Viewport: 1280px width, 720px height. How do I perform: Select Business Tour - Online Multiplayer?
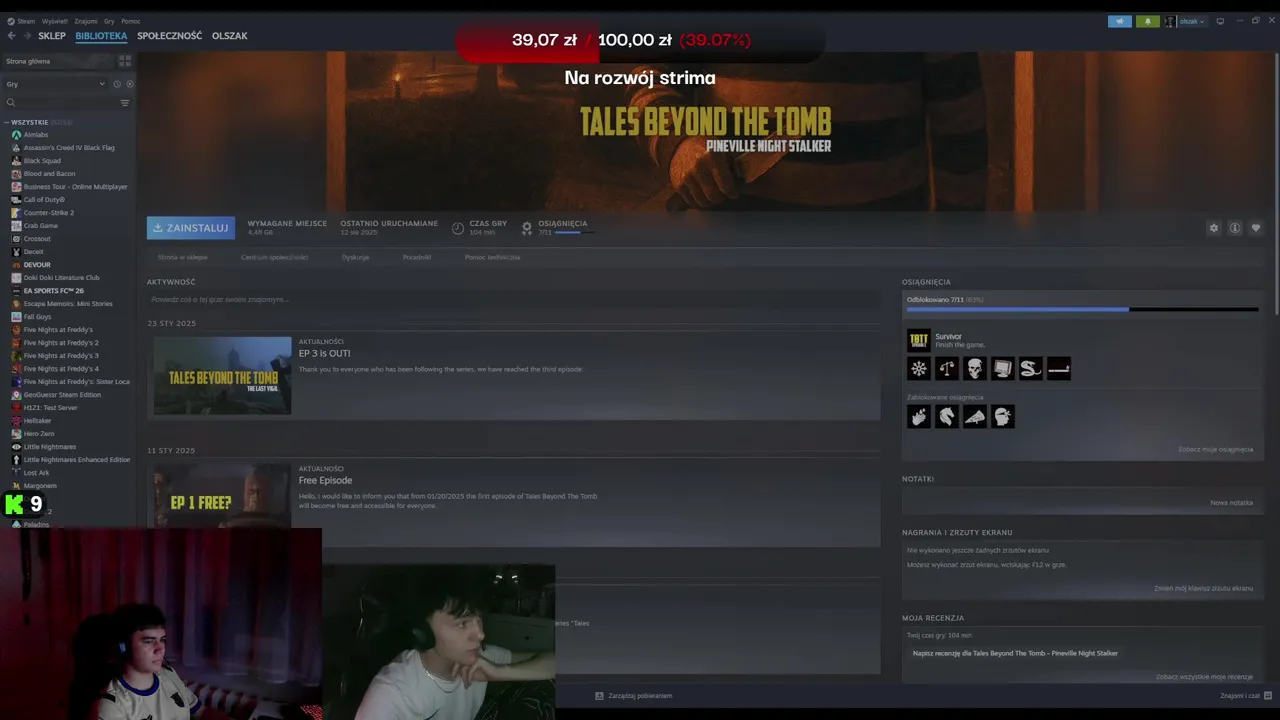coord(75,187)
